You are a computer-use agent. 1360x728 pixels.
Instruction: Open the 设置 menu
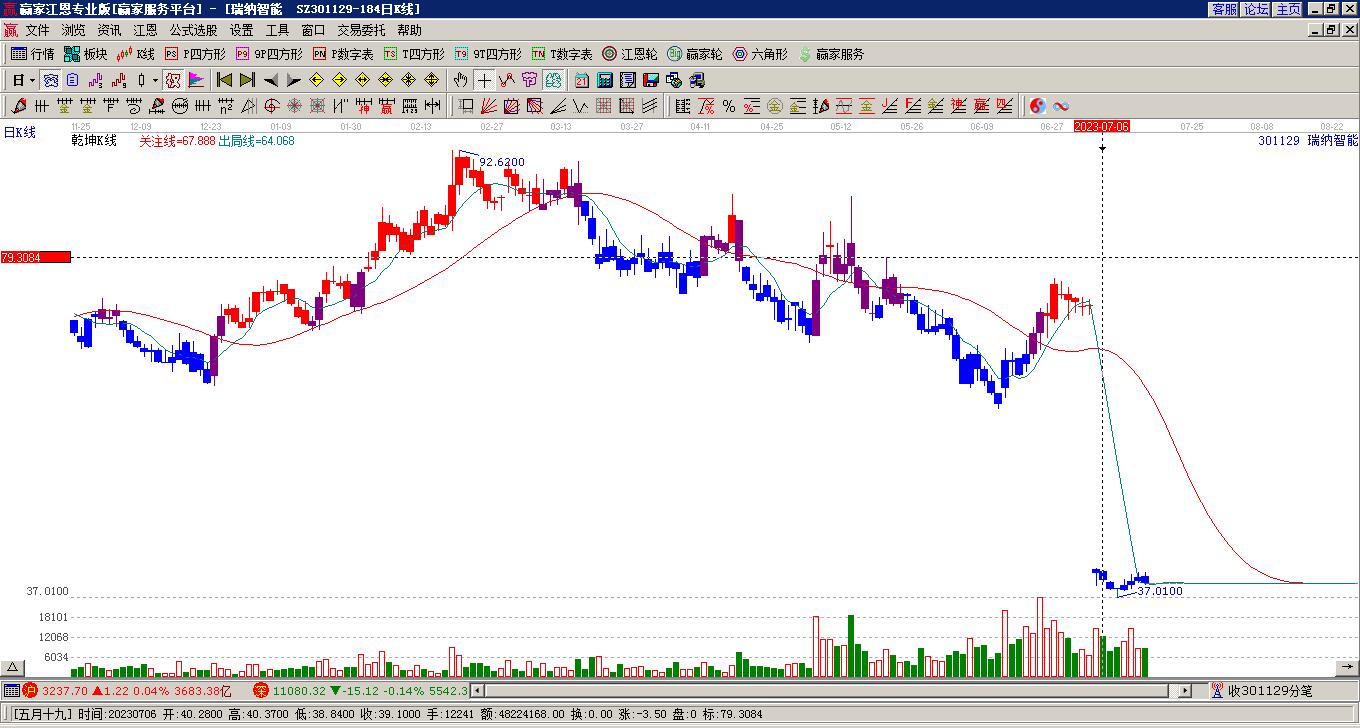(x=241, y=30)
